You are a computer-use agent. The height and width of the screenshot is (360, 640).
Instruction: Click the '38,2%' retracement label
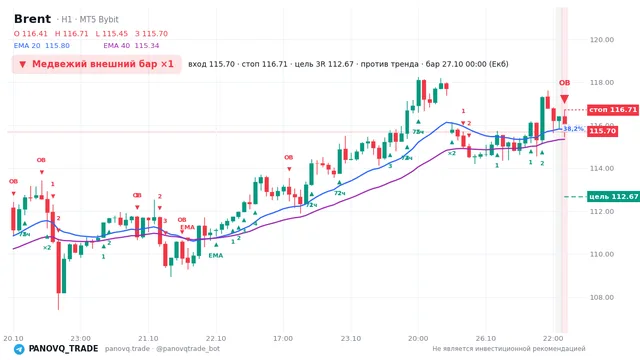573,129
